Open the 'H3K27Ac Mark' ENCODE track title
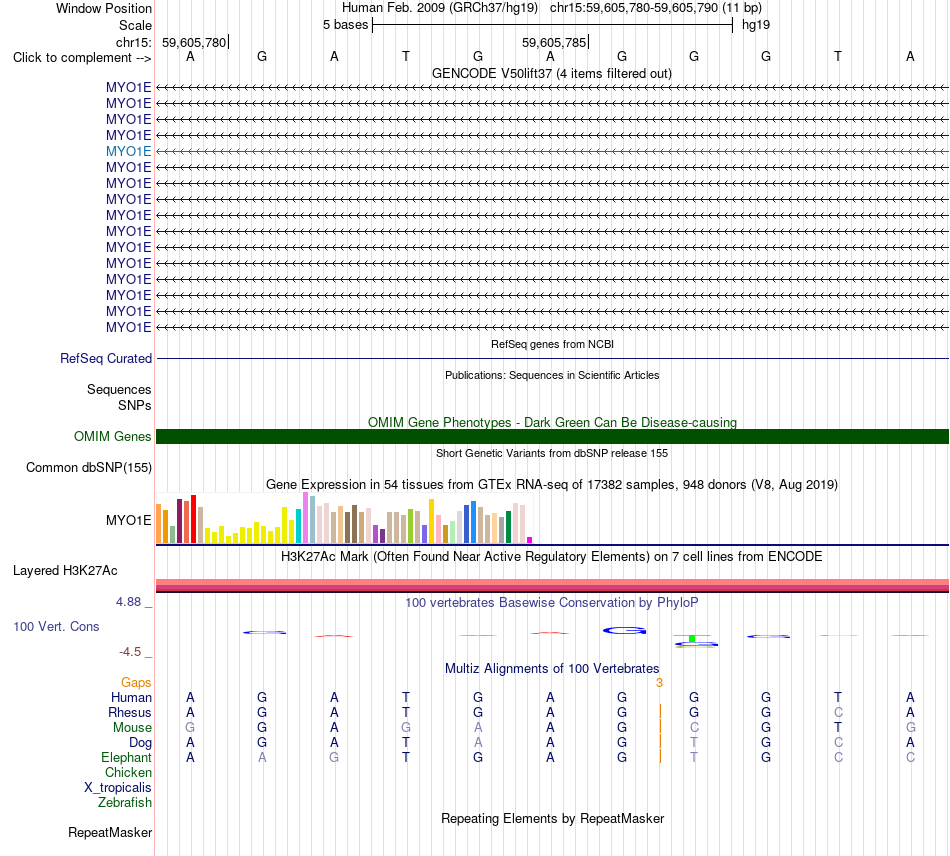The image size is (950, 856). [x=552, y=557]
